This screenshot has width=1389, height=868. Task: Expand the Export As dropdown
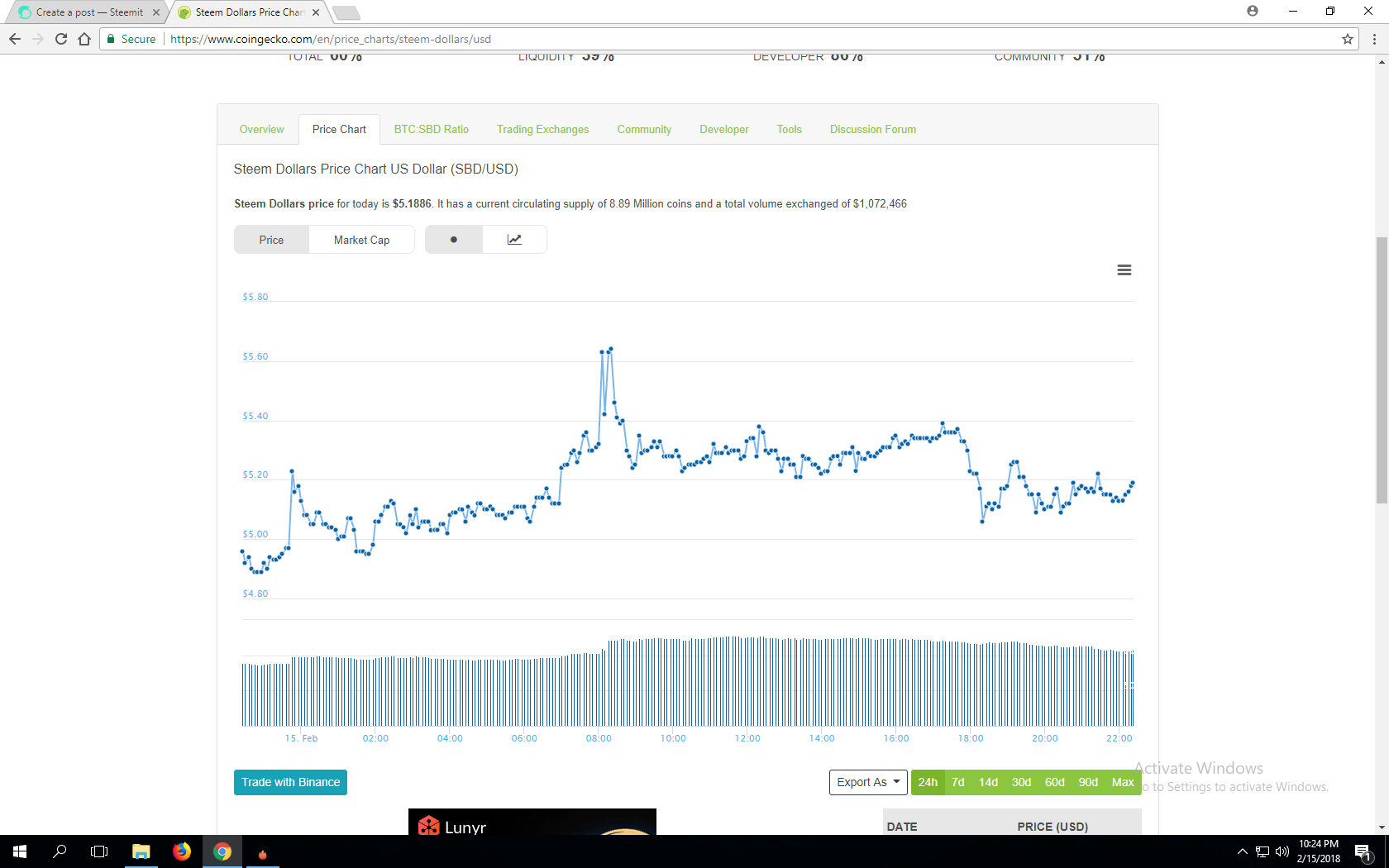click(x=868, y=782)
